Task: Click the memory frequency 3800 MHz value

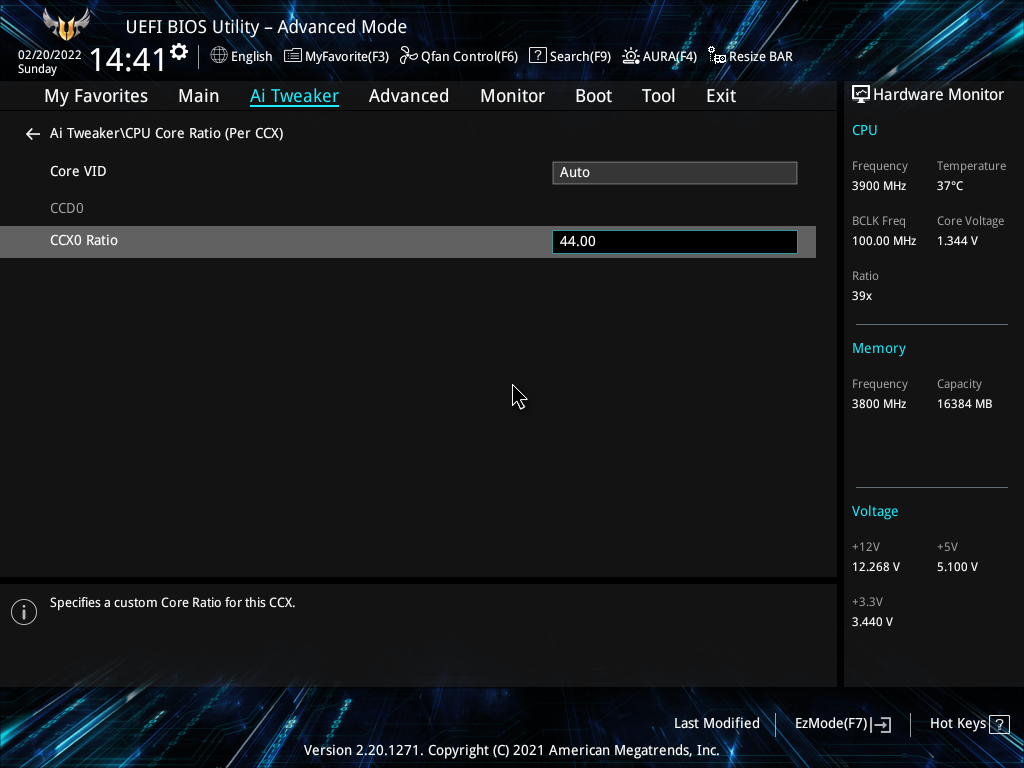Action: pos(879,404)
